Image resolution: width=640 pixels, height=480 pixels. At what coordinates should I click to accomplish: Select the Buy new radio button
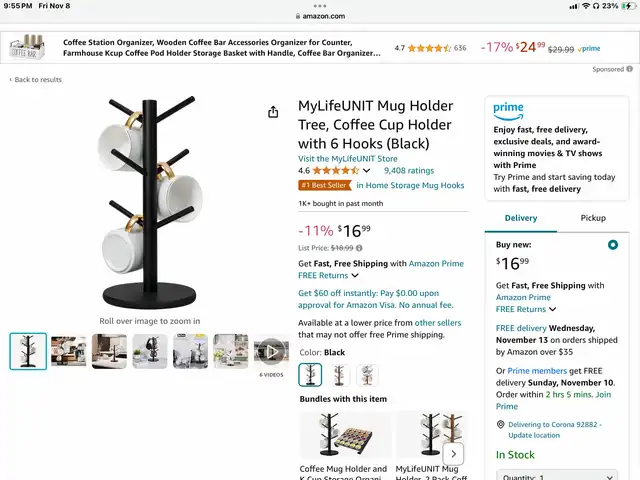tap(613, 244)
